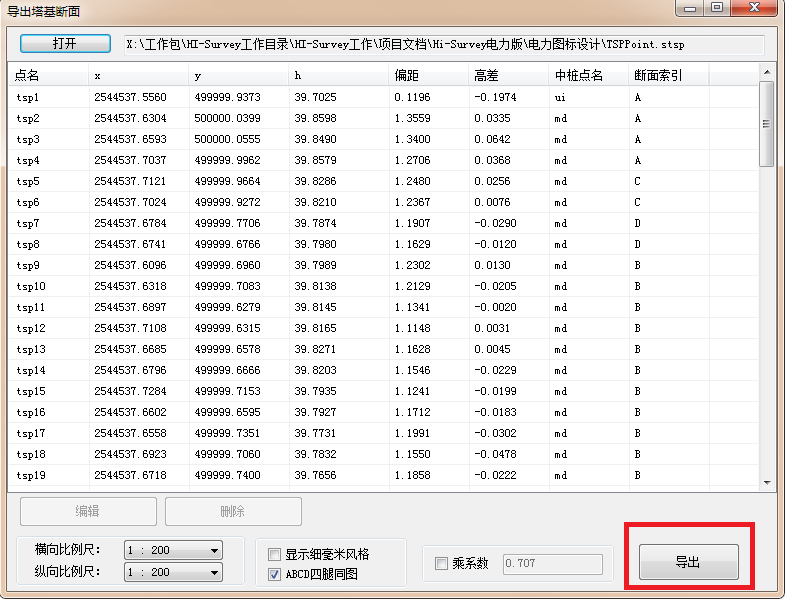Screen dimensions: 785x599
Task: Click 高差 value -0.0205
Action: click(x=495, y=286)
